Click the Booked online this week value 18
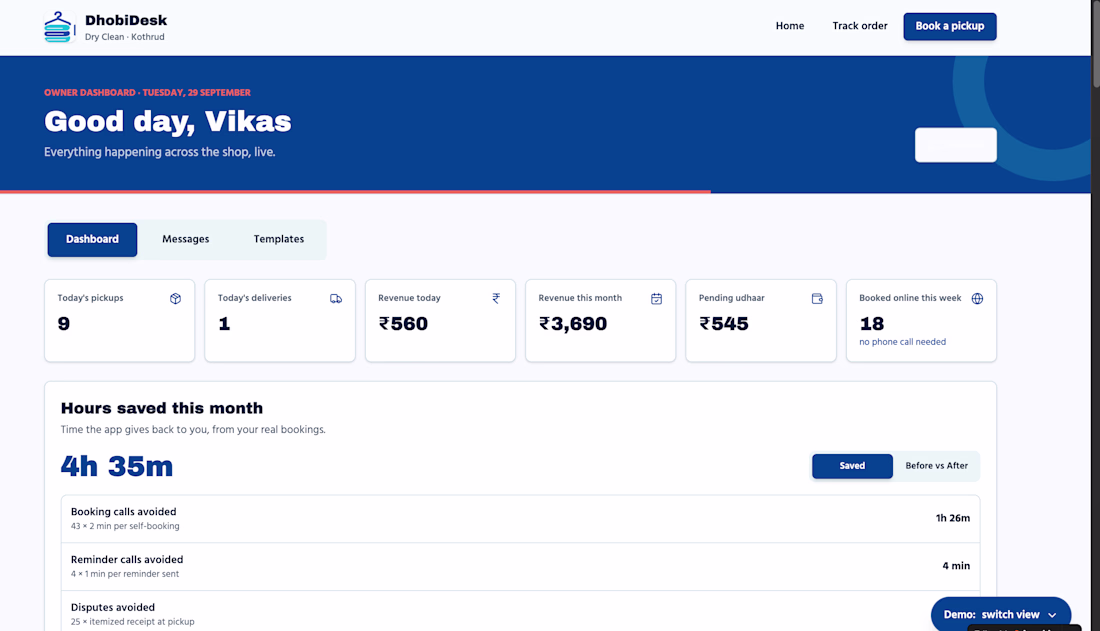Viewport: 1100px width, 631px height. click(x=872, y=324)
